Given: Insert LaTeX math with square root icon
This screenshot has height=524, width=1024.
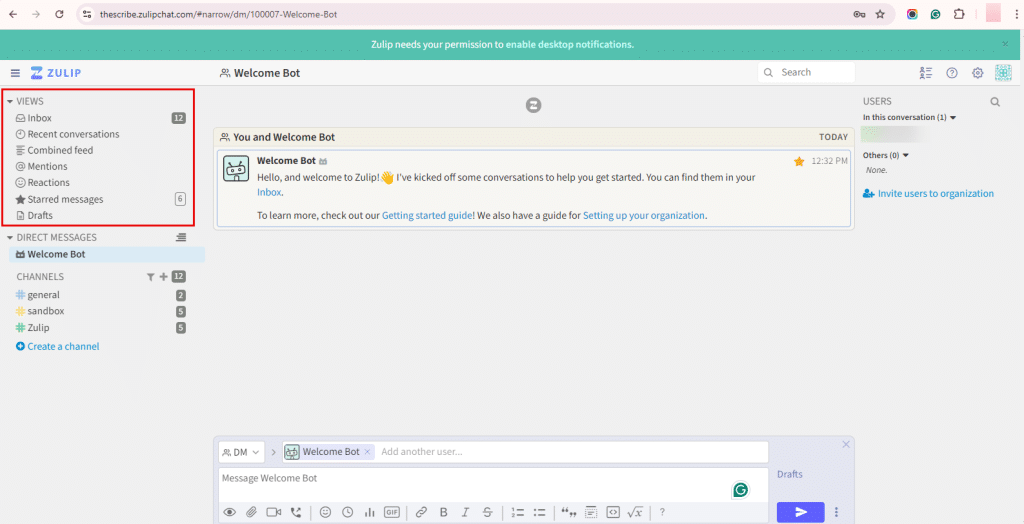Looking at the screenshot, I should tap(635, 512).
